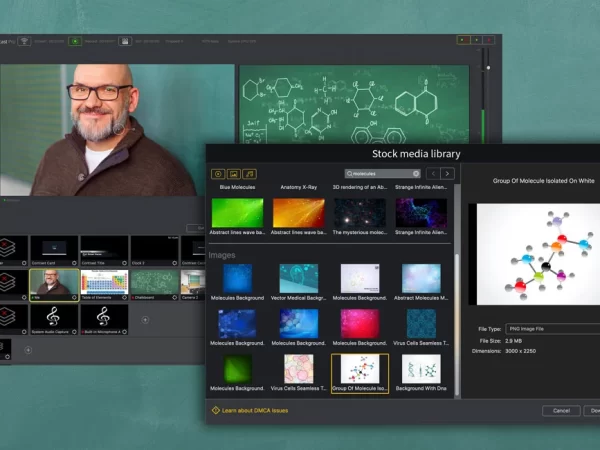Select the orange Abstract lines wave video thumbnail

tap(298, 213)
